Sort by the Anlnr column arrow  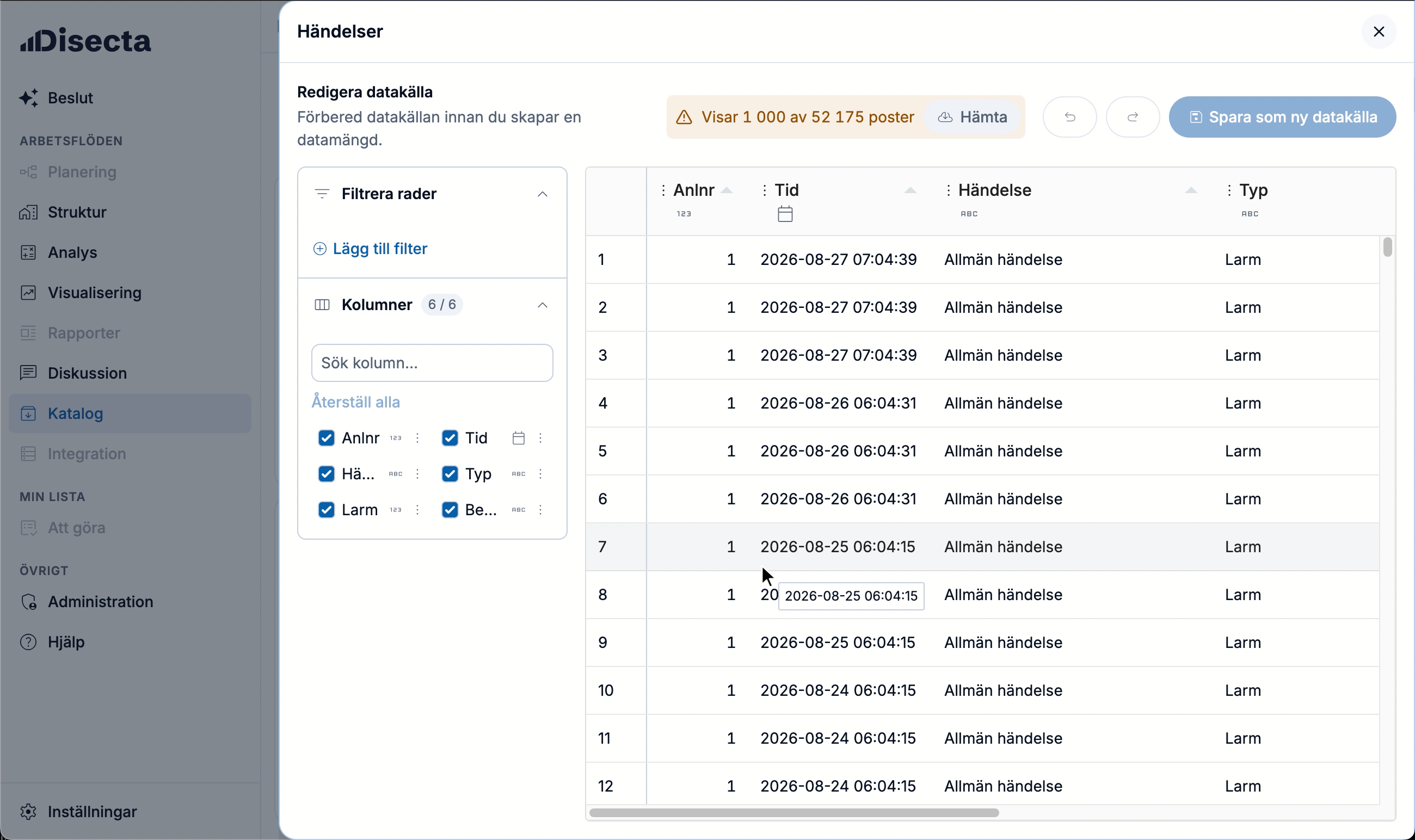point(727,190)
